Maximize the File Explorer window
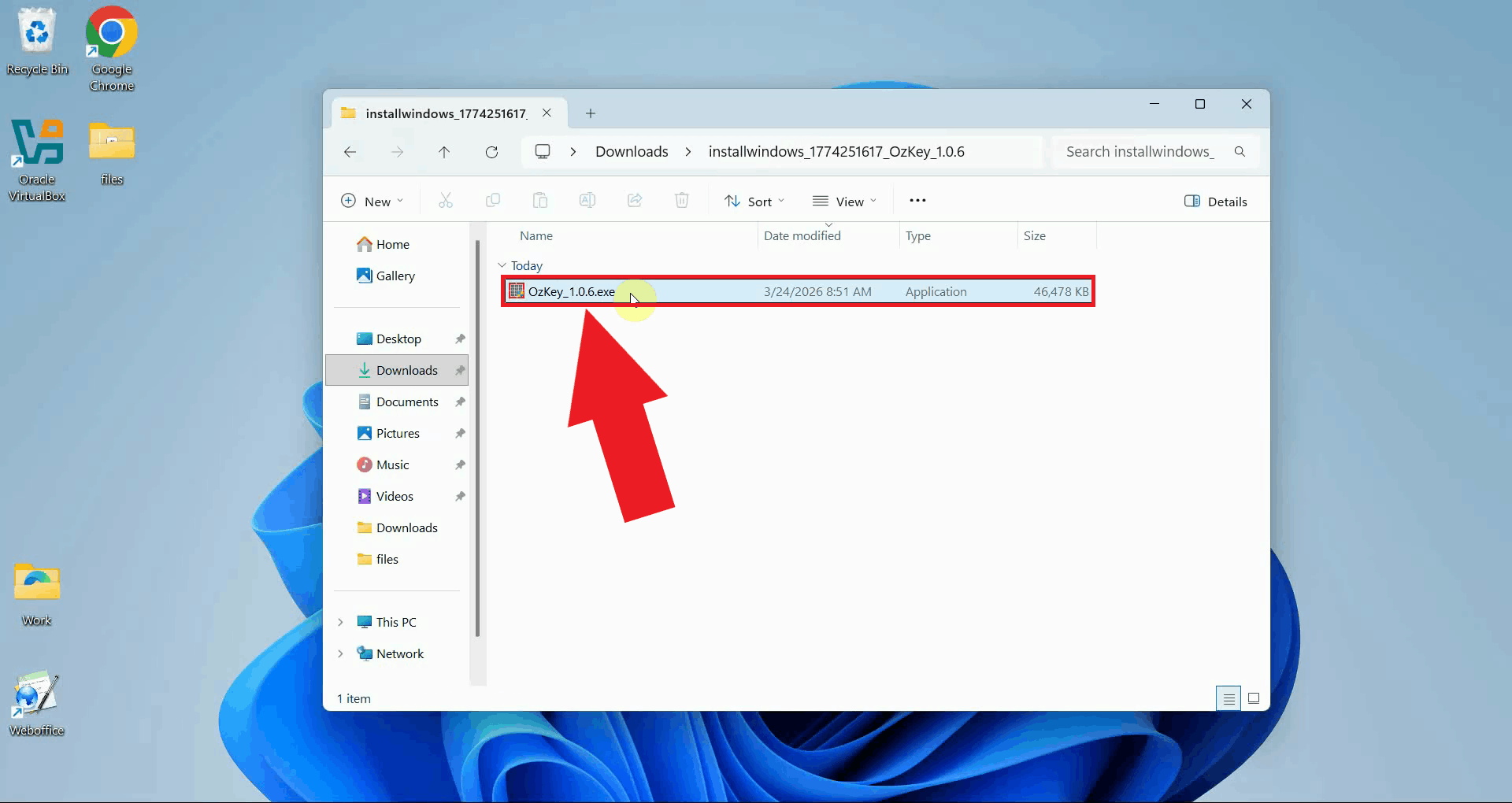Viewport: 1512px width, 803px height. 1200,104
